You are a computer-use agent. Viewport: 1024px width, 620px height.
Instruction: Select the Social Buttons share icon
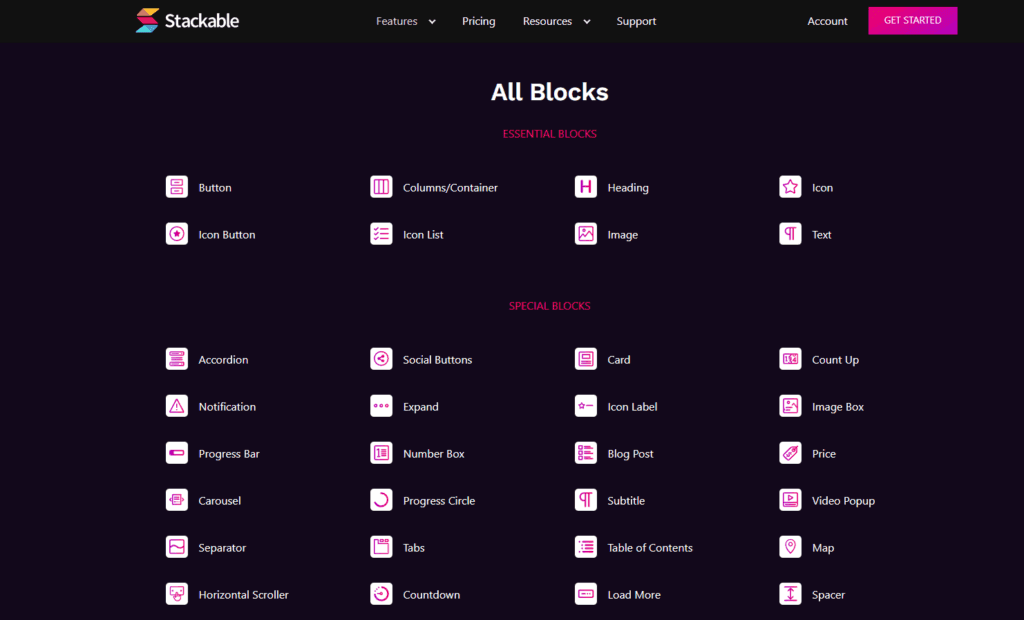tap(381, 359)
